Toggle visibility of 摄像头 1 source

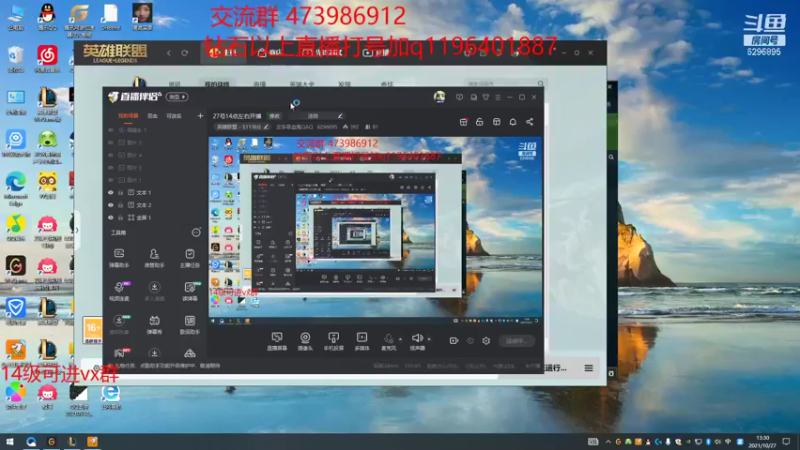click(111, 130)
